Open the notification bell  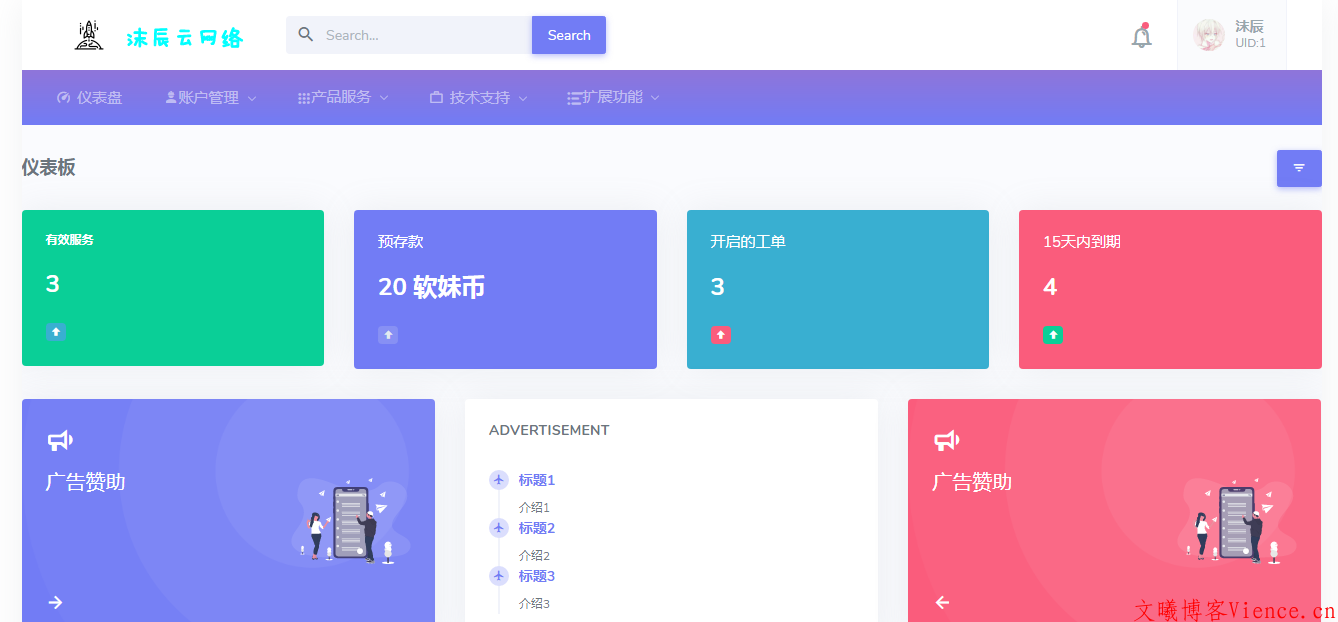click(1141, 37)
